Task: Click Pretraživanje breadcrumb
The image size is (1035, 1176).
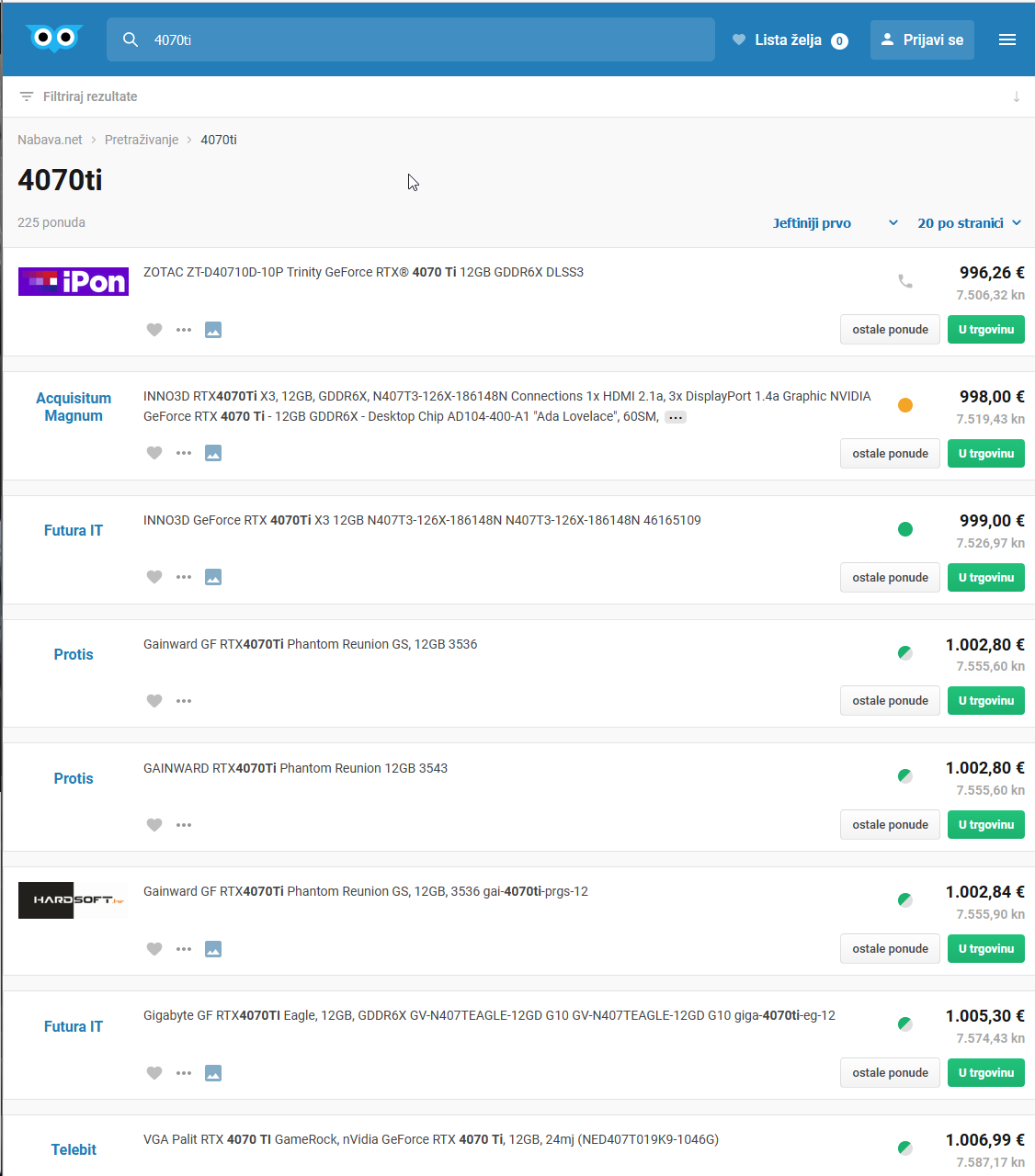Action: click(x=142, y=140)
